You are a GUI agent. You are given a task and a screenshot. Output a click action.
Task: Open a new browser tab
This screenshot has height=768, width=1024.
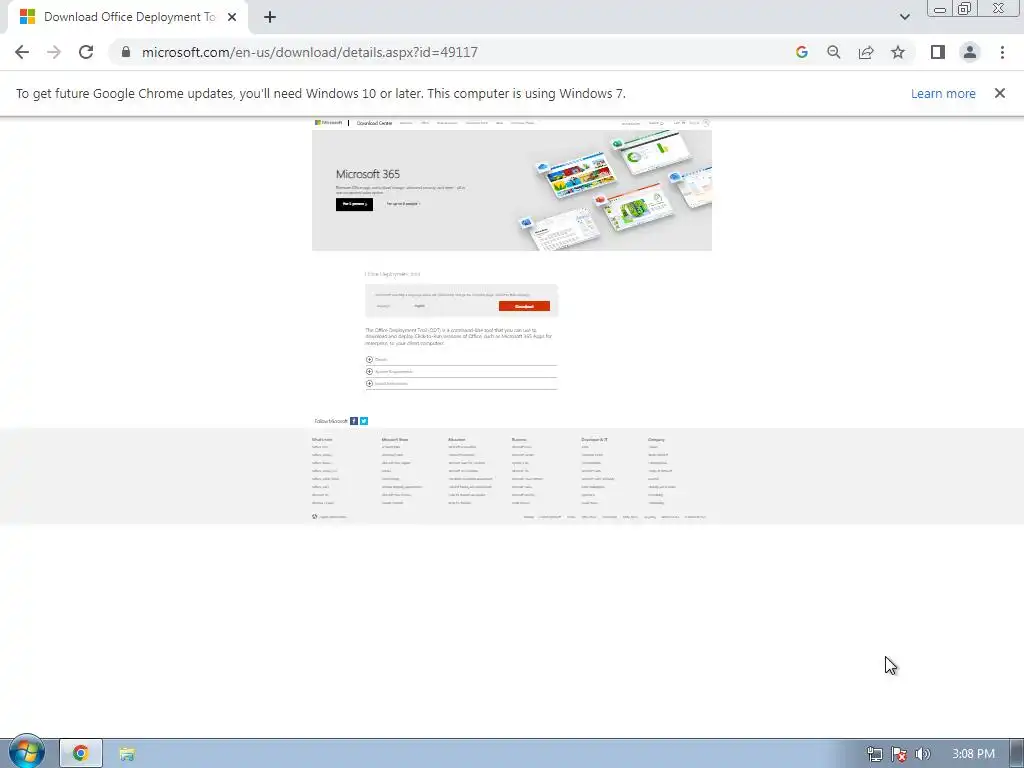(270, 17)
